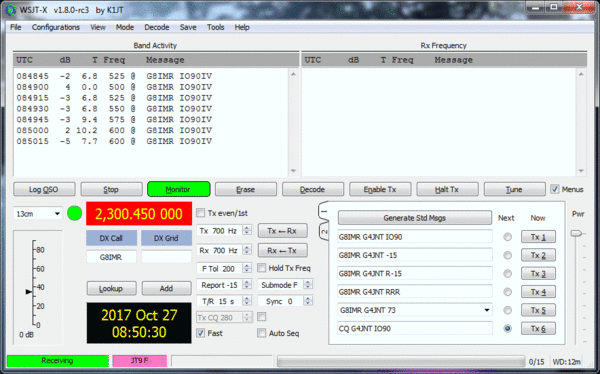The image size is (600, 374).
Task: Open the Configurations menu
Action: [55, 27]
